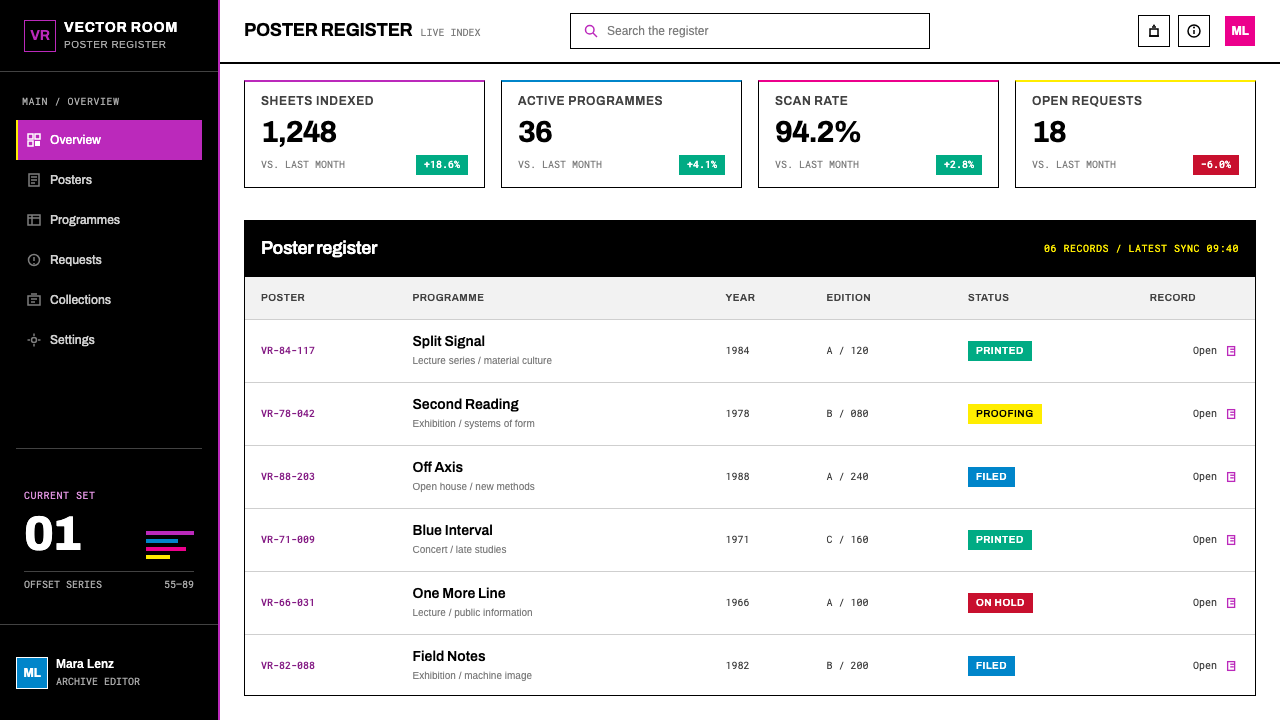Click the YEAR column header

pos(740,298)
